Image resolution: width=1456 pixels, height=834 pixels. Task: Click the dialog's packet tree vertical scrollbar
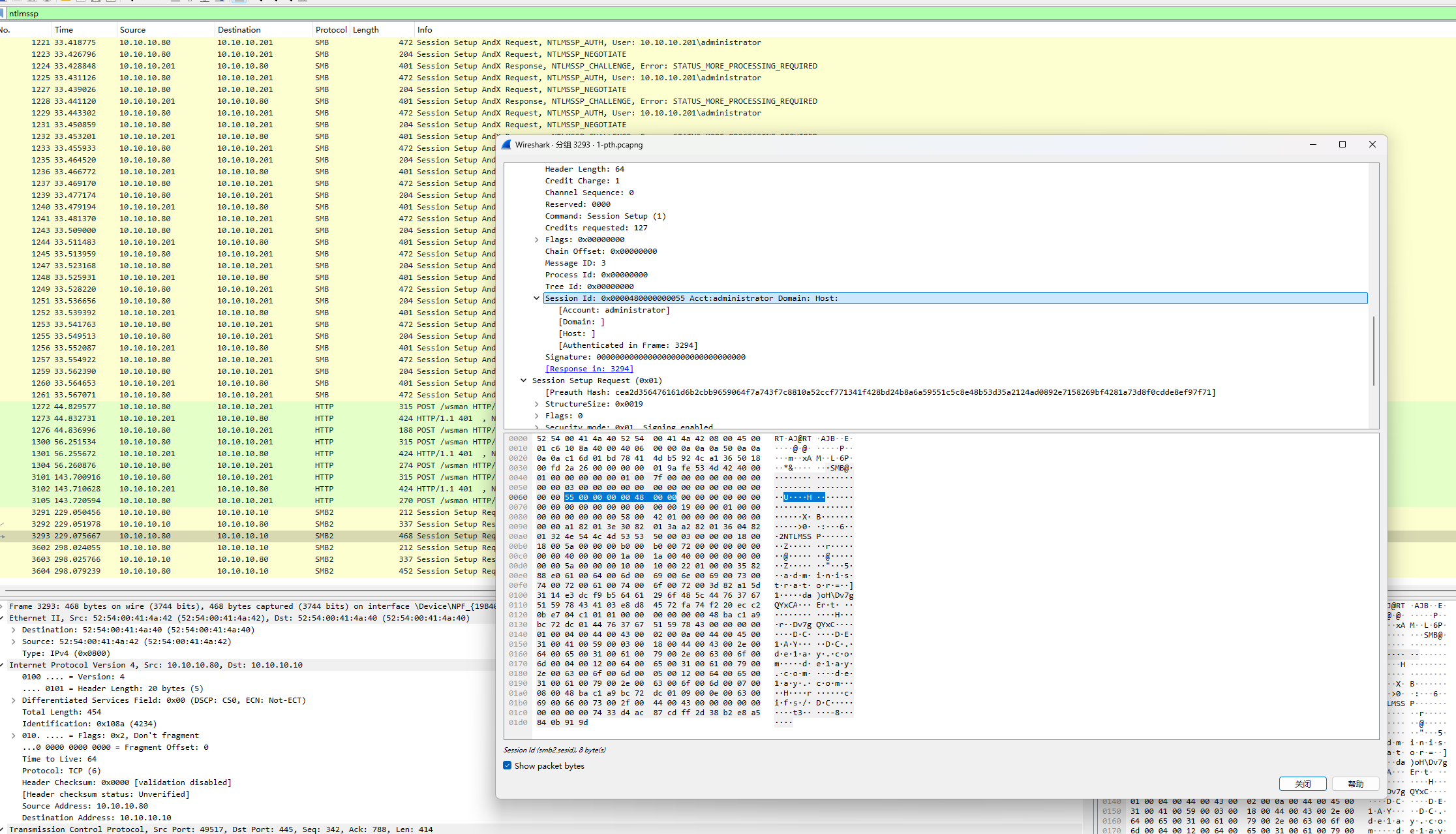pyautogui.click(x=1373, y=350)
